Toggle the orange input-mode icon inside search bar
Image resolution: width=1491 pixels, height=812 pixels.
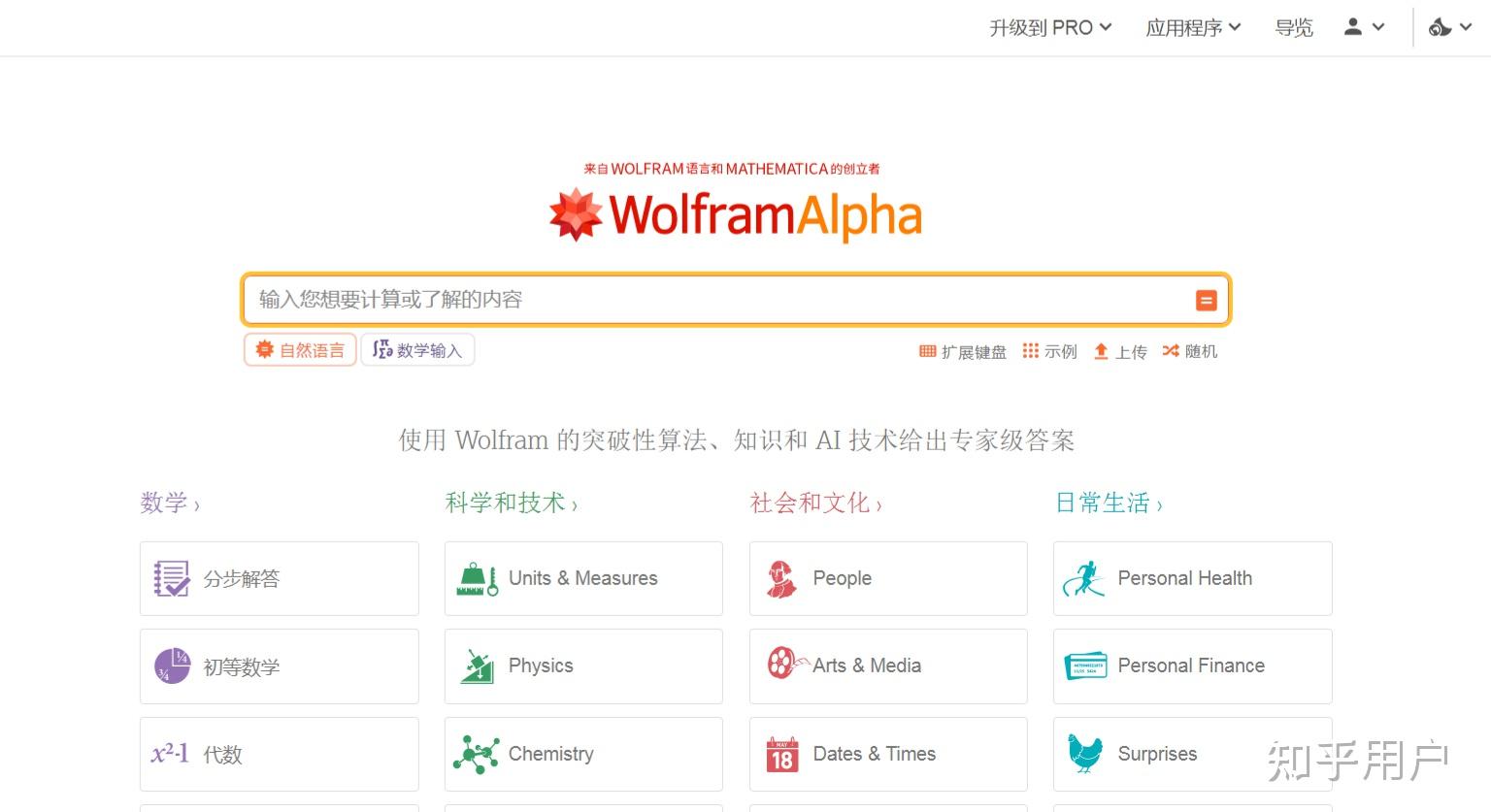click(1206, 300)
